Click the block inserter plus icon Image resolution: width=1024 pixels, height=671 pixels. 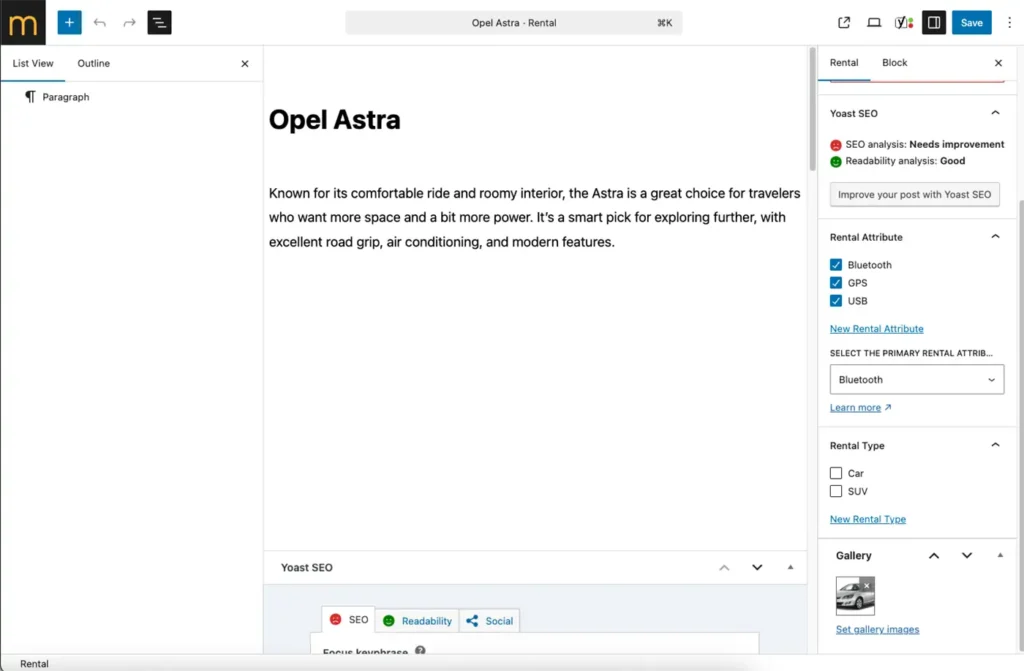click(x=69, y=22)
